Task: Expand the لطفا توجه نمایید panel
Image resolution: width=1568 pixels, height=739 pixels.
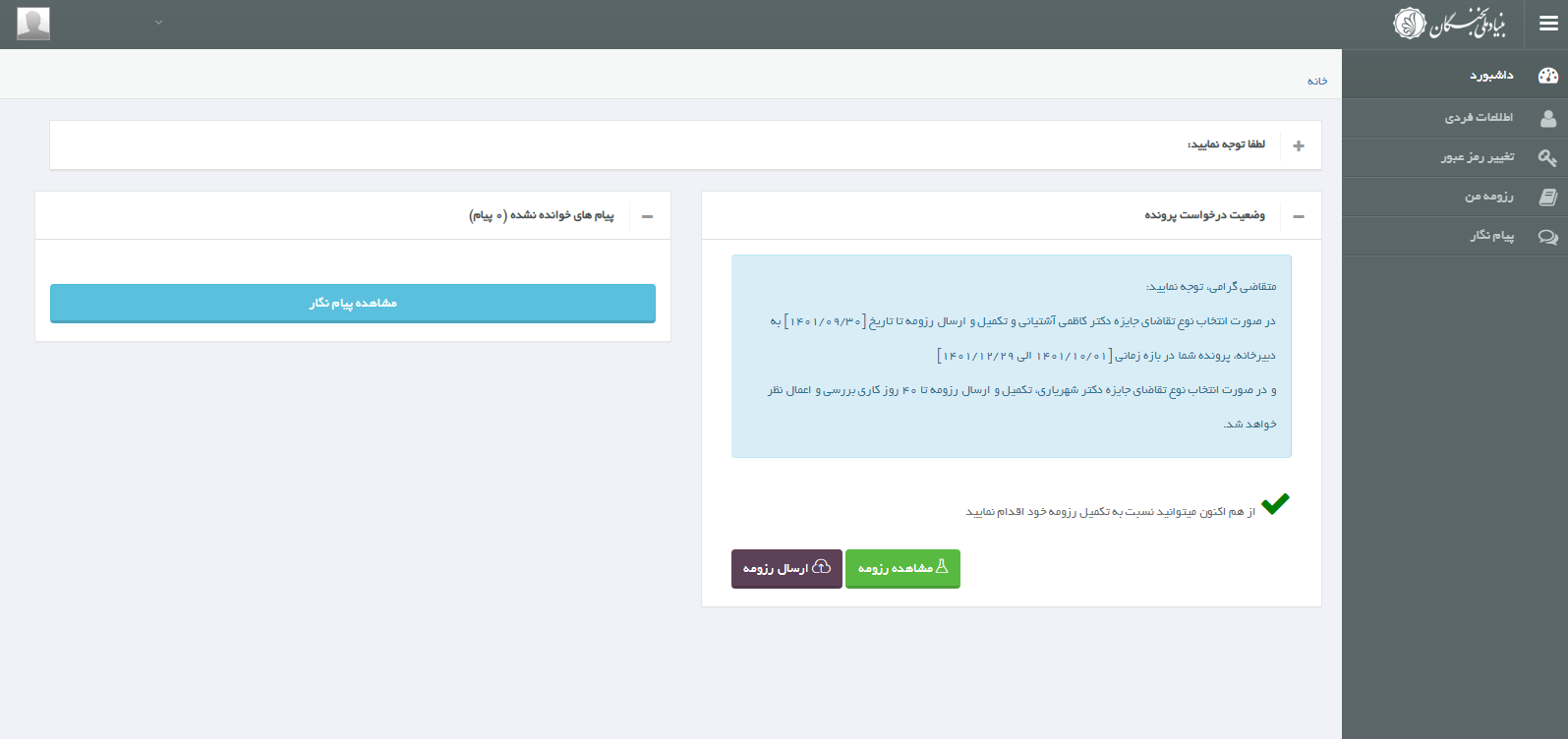Action: click(1299, 145)
